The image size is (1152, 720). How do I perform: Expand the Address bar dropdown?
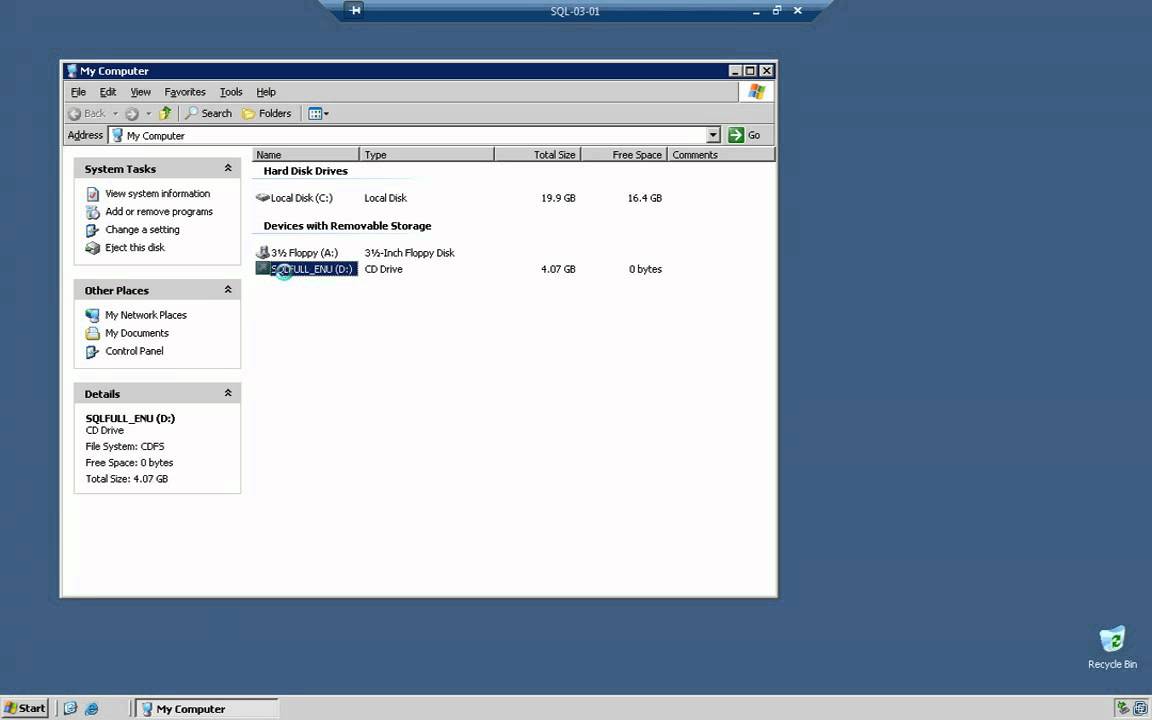(x=713, y=135)
